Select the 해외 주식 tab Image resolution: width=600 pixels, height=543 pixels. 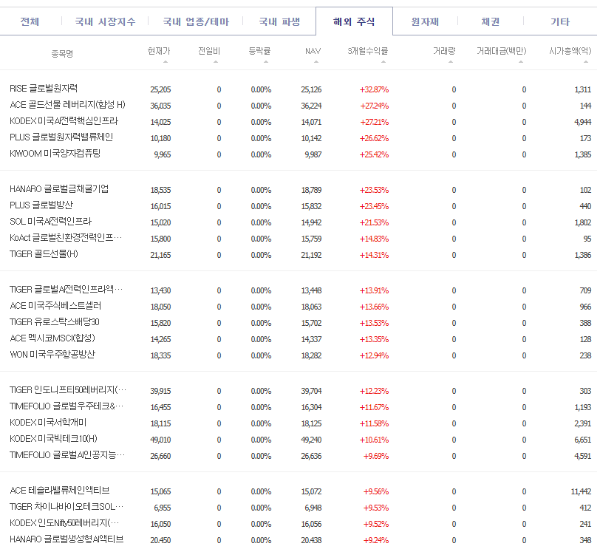point(354,22)
